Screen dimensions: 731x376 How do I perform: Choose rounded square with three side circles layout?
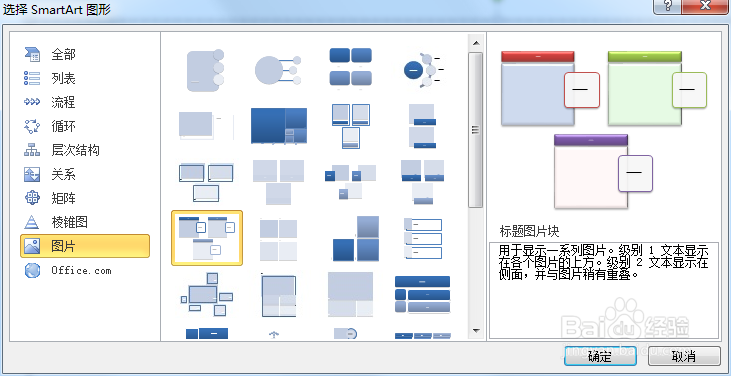206,70
